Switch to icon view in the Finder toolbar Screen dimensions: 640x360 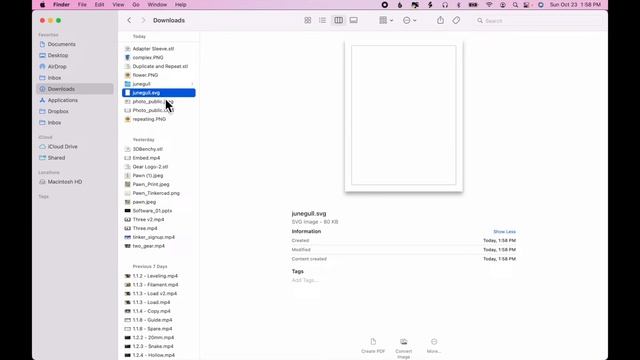point(308,20)
